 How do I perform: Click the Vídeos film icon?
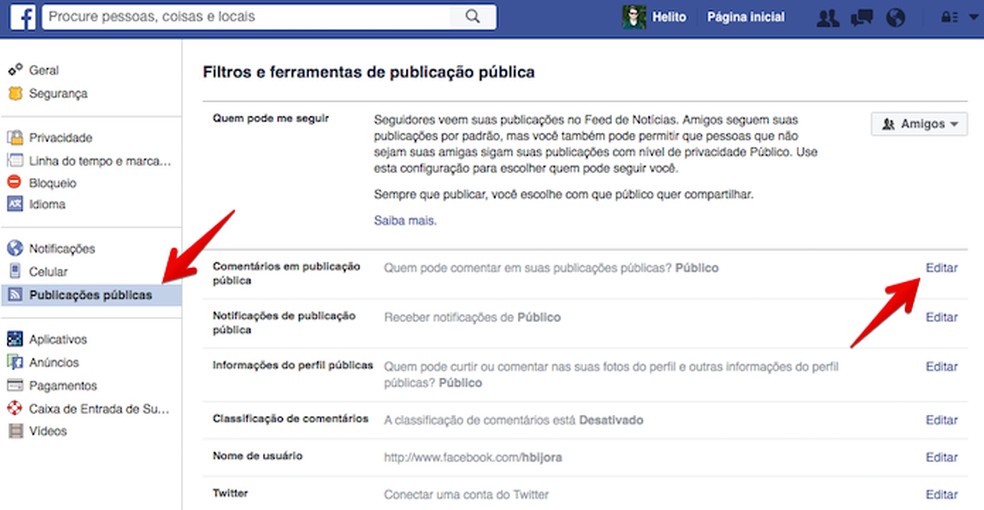pyautogui.click(x=15, y=431)
